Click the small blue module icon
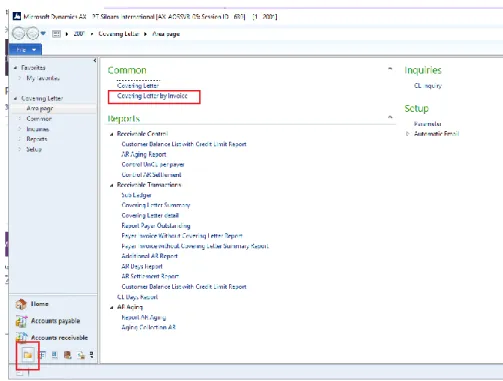 [55, 355]
